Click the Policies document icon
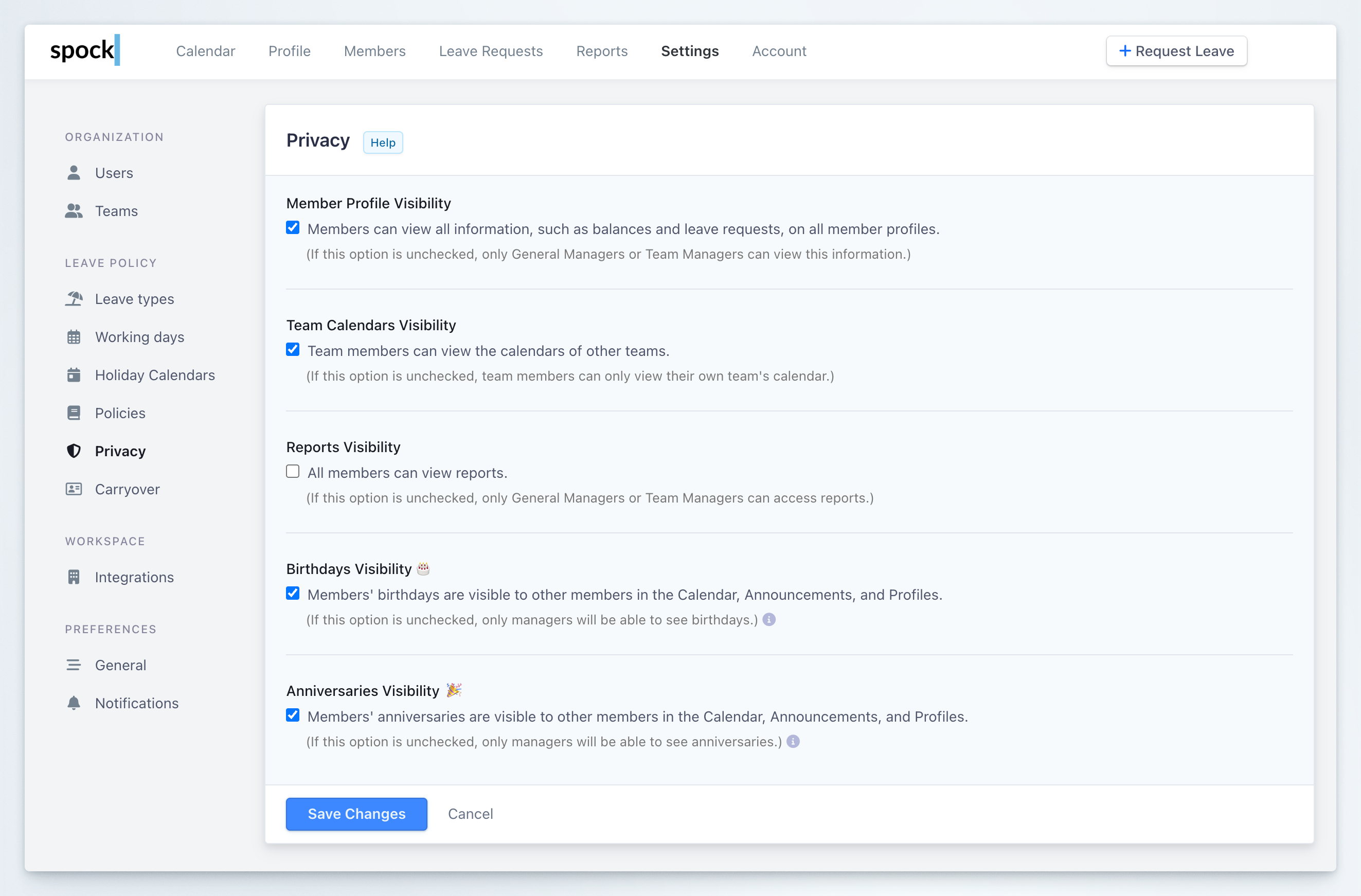The height and width of the screenshot is (896, 1361). pyautogui.click(x=74, y=413)
